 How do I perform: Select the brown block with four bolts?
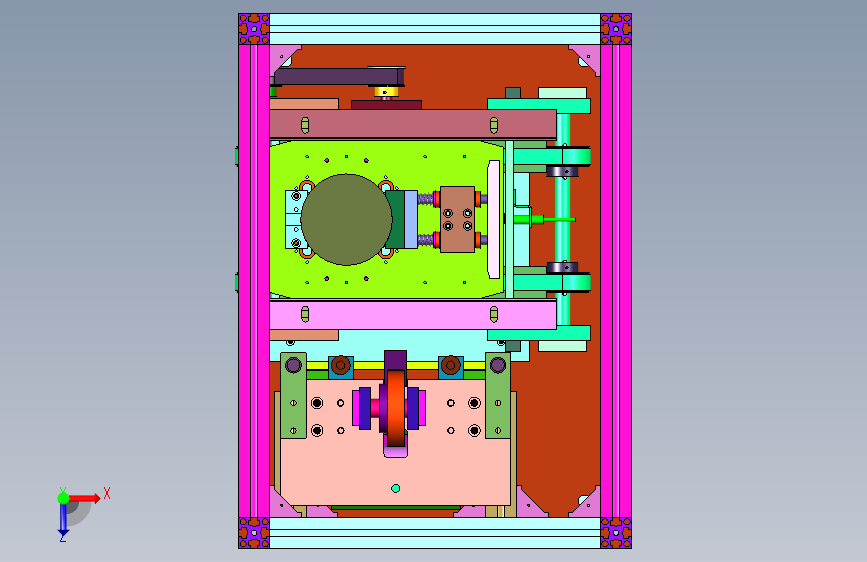point(457,220)
